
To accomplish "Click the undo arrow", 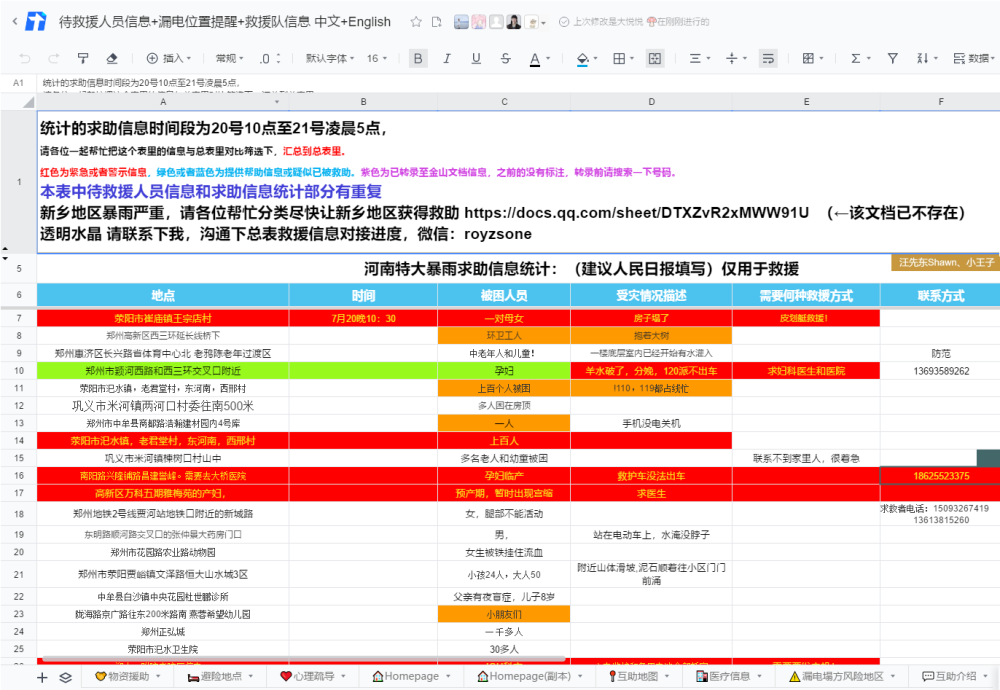I will click(25, 58).
